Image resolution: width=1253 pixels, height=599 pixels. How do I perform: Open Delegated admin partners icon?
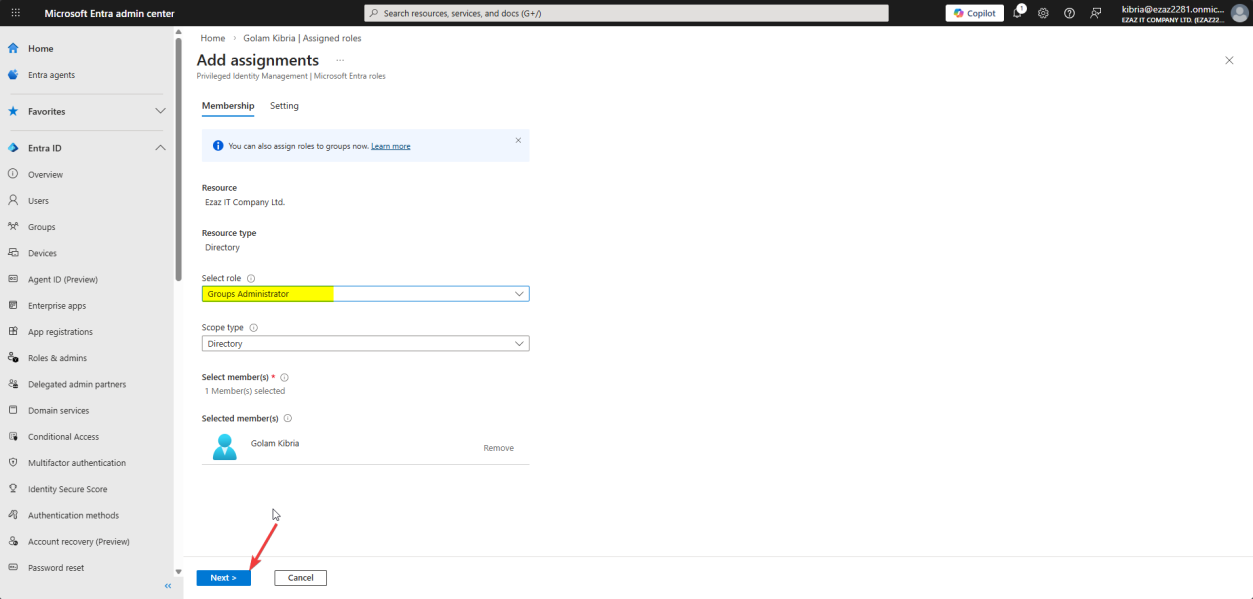[13, 384]
